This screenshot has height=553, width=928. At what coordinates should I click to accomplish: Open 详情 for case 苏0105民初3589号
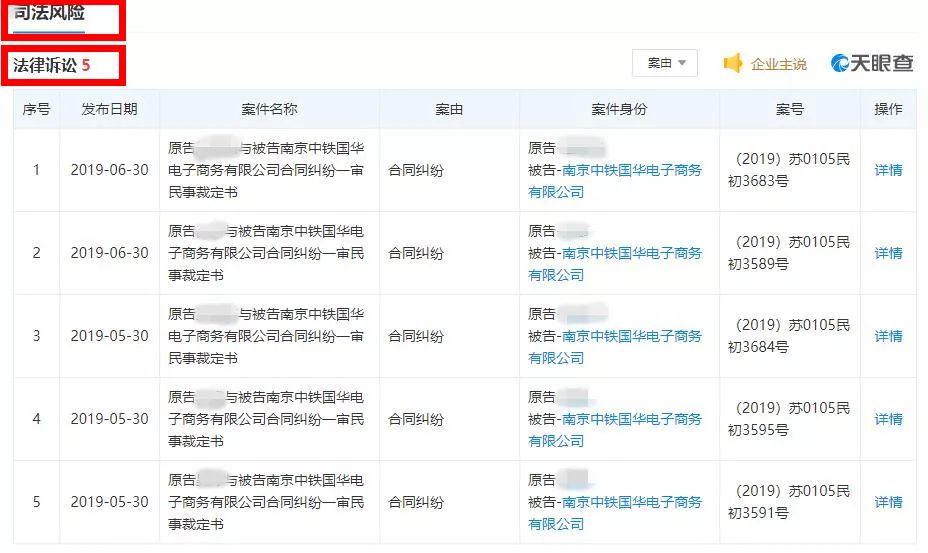[x=888, y=253]
